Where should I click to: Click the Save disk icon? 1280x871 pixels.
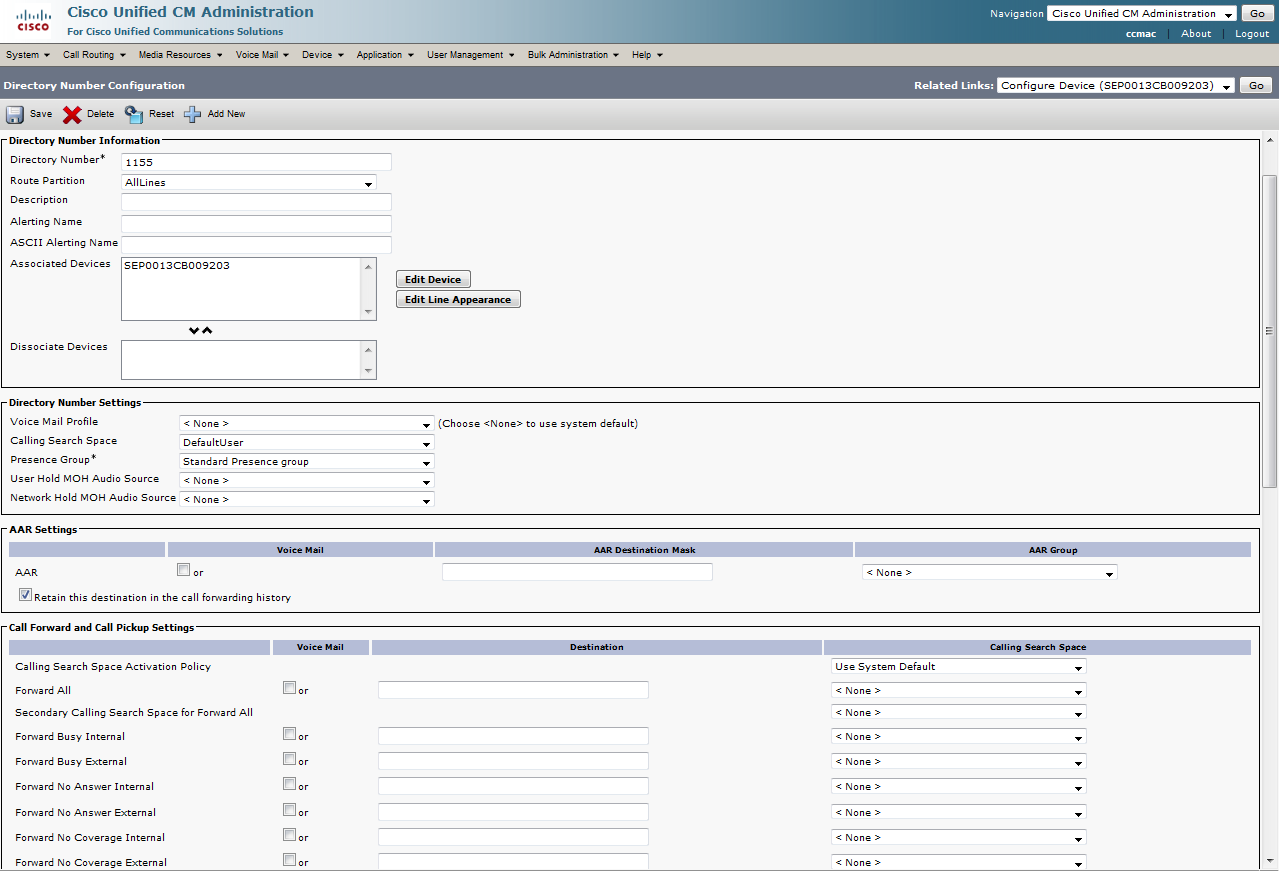(15, 114)
